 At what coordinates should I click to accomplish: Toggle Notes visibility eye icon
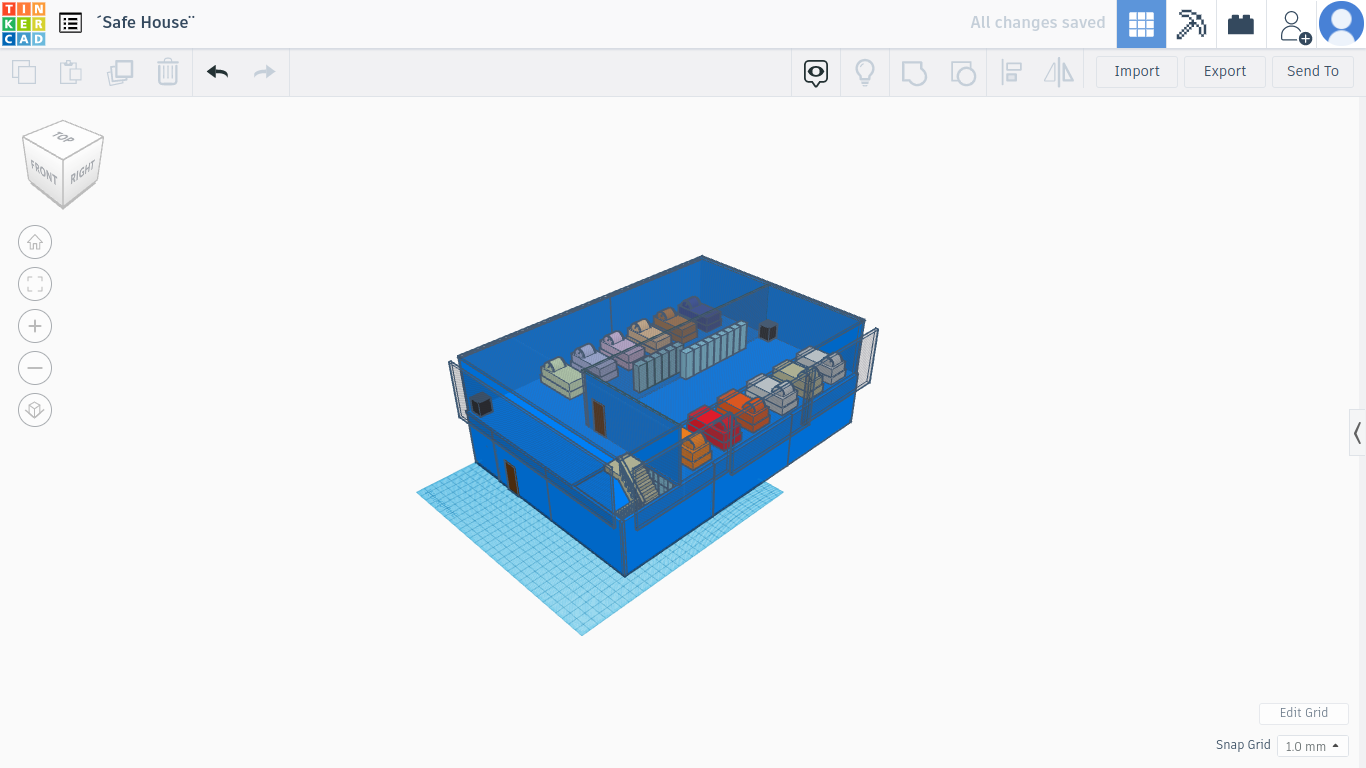click(816, 72)
